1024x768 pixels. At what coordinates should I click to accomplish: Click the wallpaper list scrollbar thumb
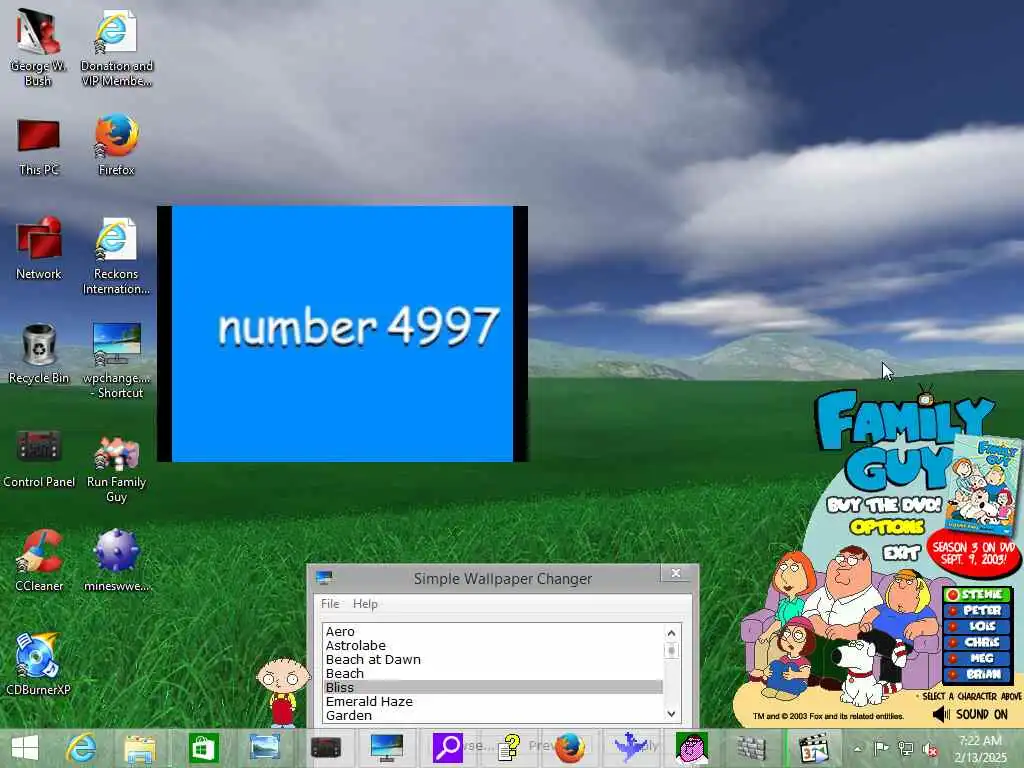click(x=671, y=650)
